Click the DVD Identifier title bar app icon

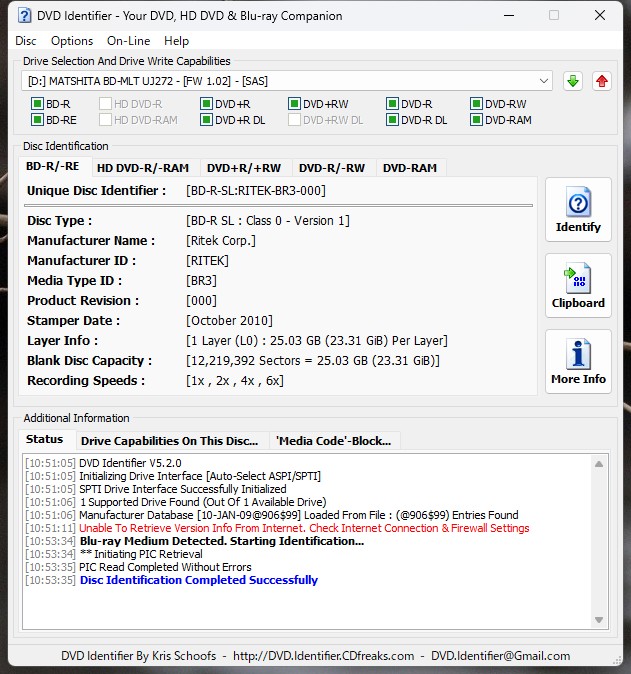(25, 16)
